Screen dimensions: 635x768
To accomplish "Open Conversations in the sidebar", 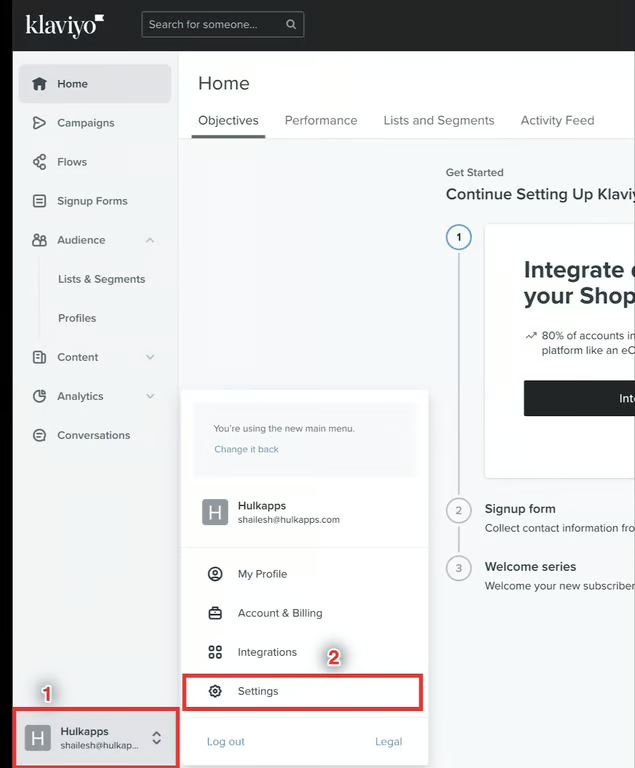I will tap(95, 435).
